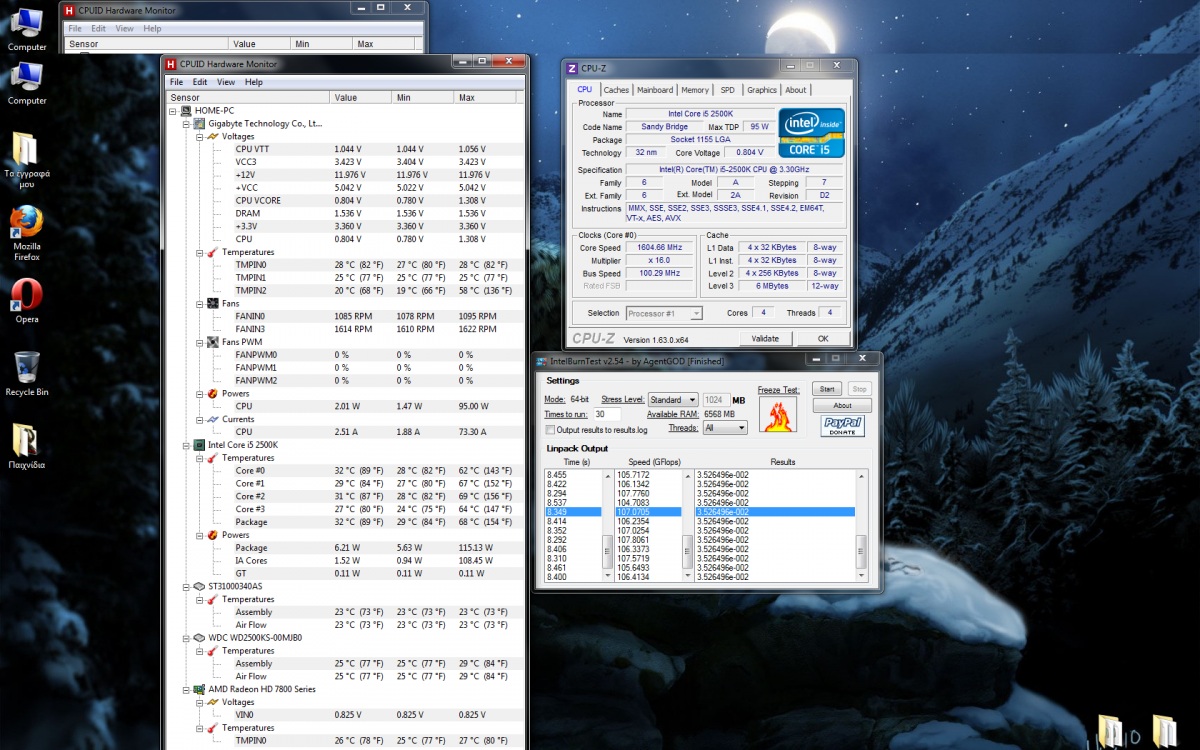1200x750 pixels.
Task: Open the About tab in CPU-Z
Action: (796, 90)
